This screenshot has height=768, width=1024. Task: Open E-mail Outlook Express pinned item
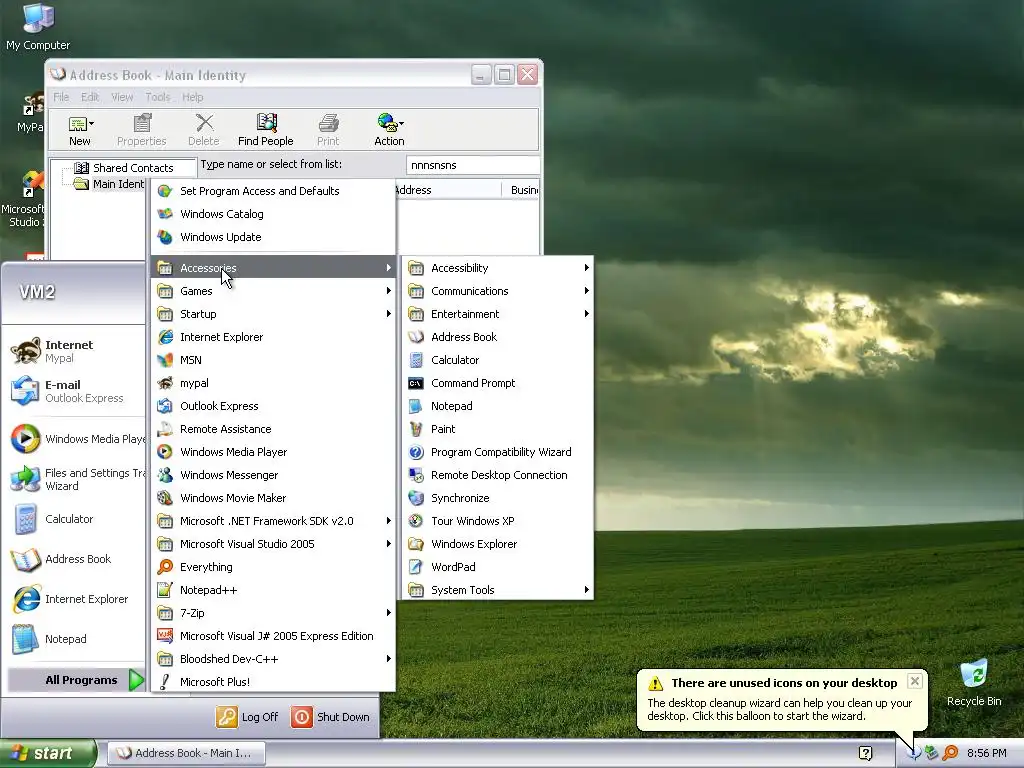pyautogui.click(x=73, y=391)
